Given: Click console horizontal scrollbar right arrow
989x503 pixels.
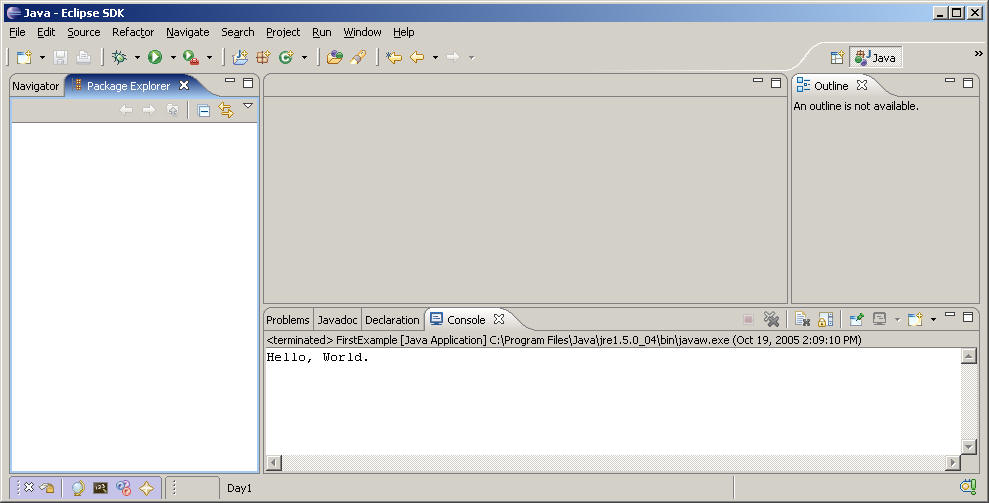Looking at the screenshot, I should click(x=952, y=463).
